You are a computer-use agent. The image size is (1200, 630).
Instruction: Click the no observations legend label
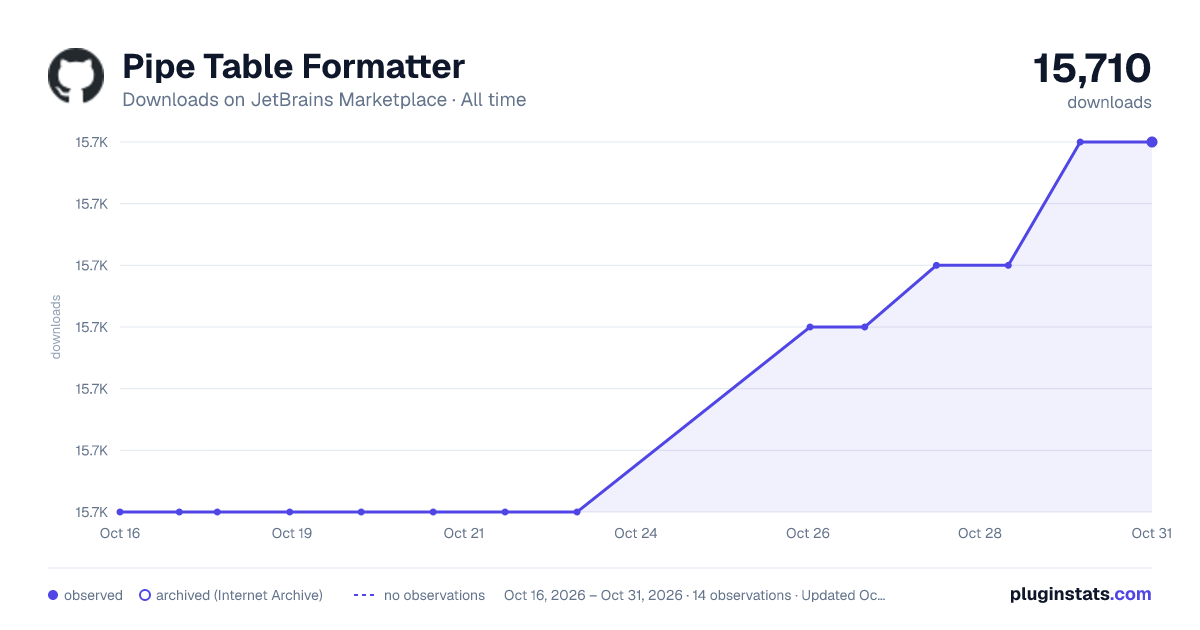click(434, 595)
